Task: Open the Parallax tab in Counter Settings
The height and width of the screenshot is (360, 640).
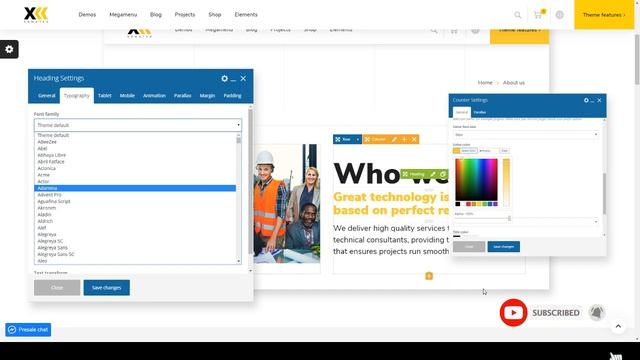Action: point(480,112)
